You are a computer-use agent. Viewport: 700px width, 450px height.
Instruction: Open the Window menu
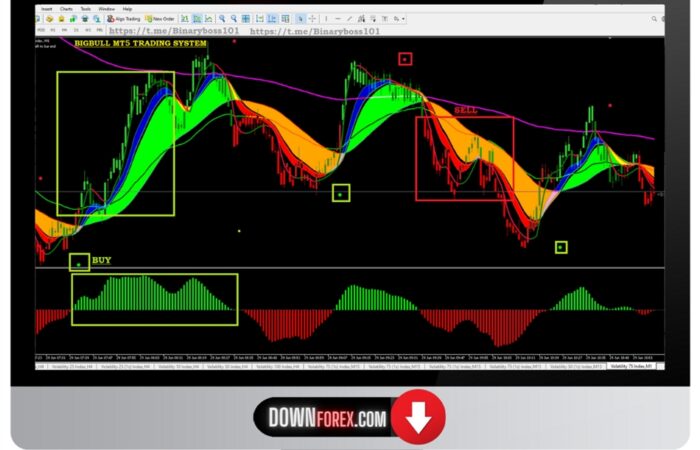click(x=106, y=9)
